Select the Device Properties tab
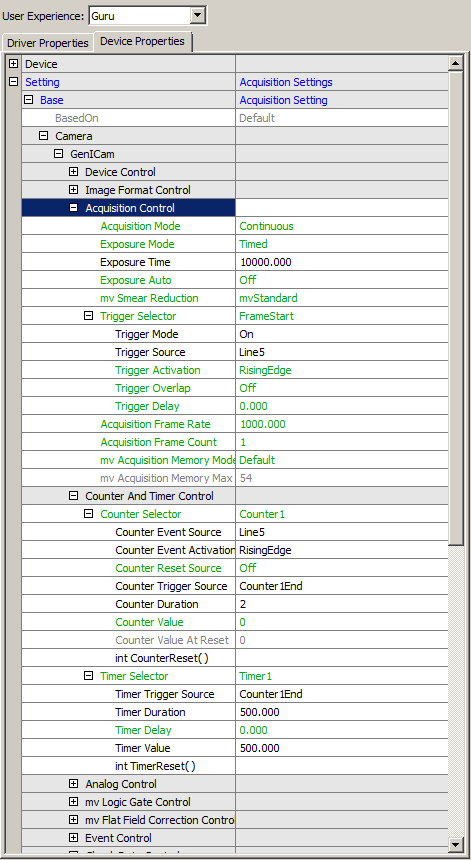Screen dimensions: 471x860 click(x=143, y=42)
